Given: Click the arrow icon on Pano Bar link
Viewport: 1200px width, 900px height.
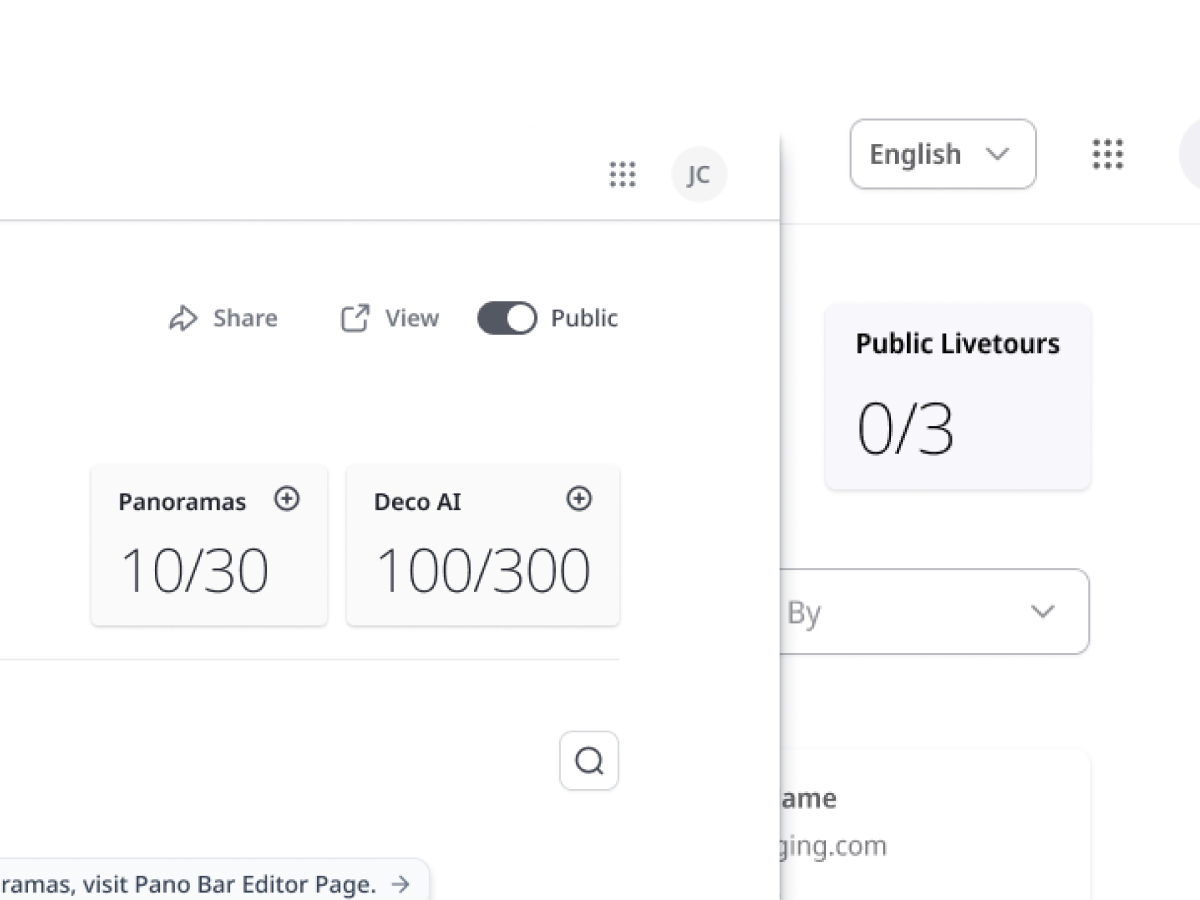Looking at the screenshot, I should [x=400, y=884].
